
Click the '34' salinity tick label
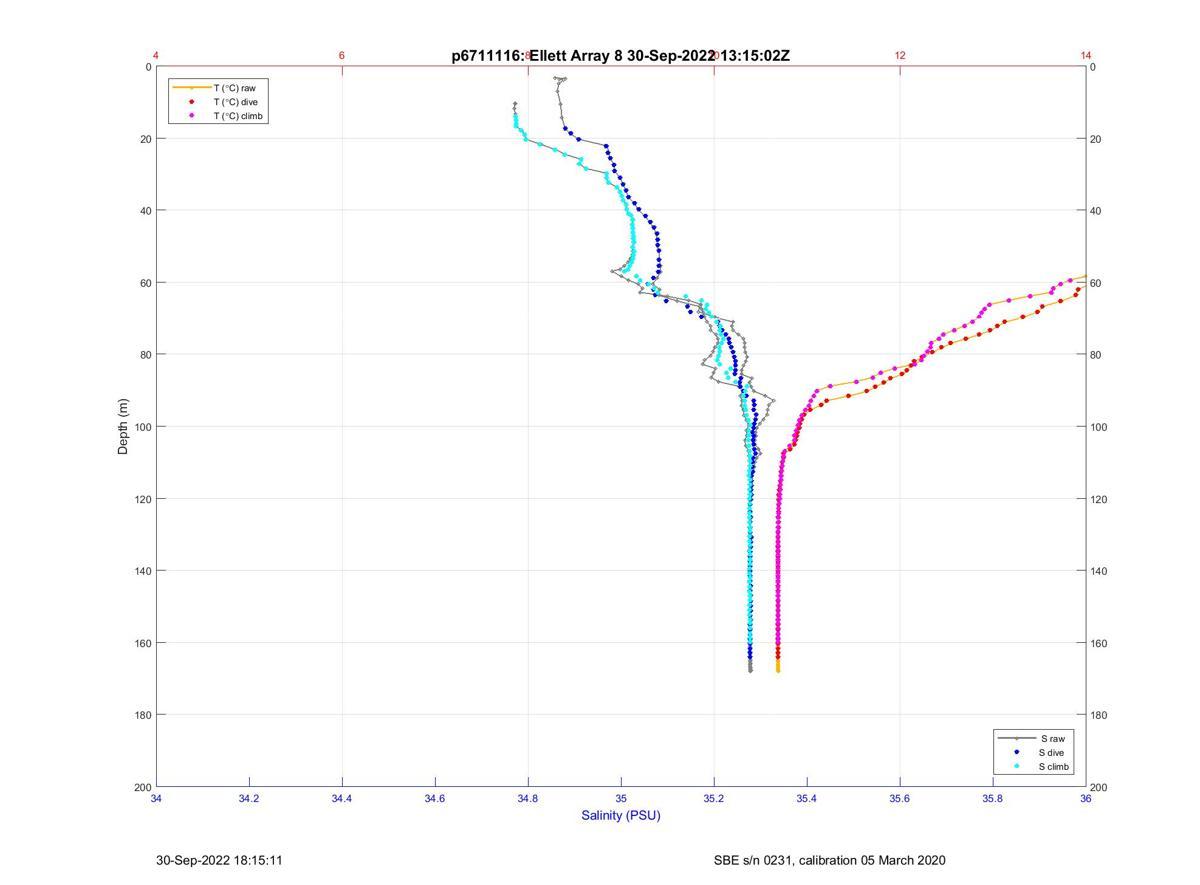(x=157, y=798)
